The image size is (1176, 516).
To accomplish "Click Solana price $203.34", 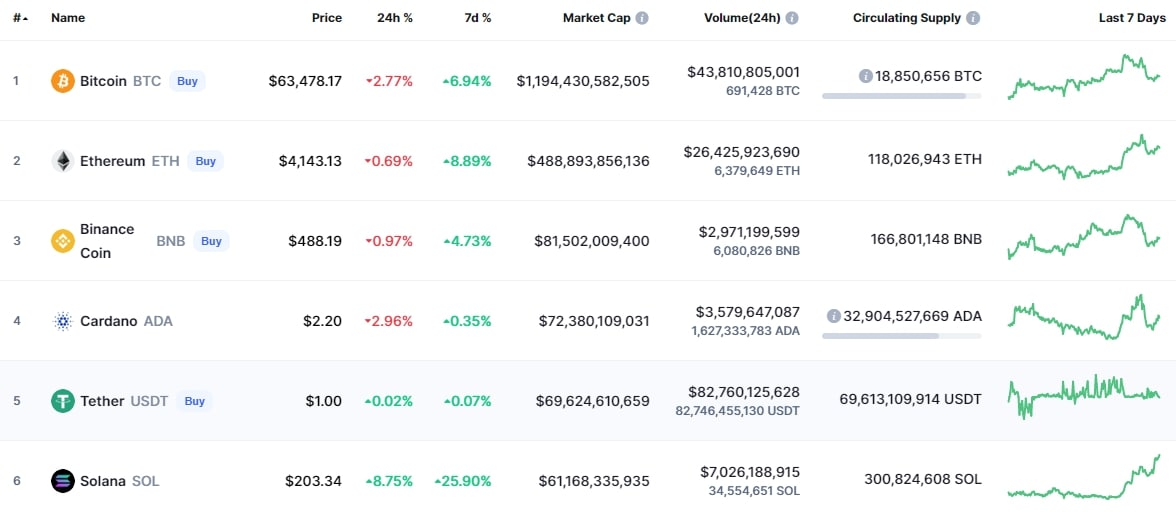I will click(x=314, y=481).
